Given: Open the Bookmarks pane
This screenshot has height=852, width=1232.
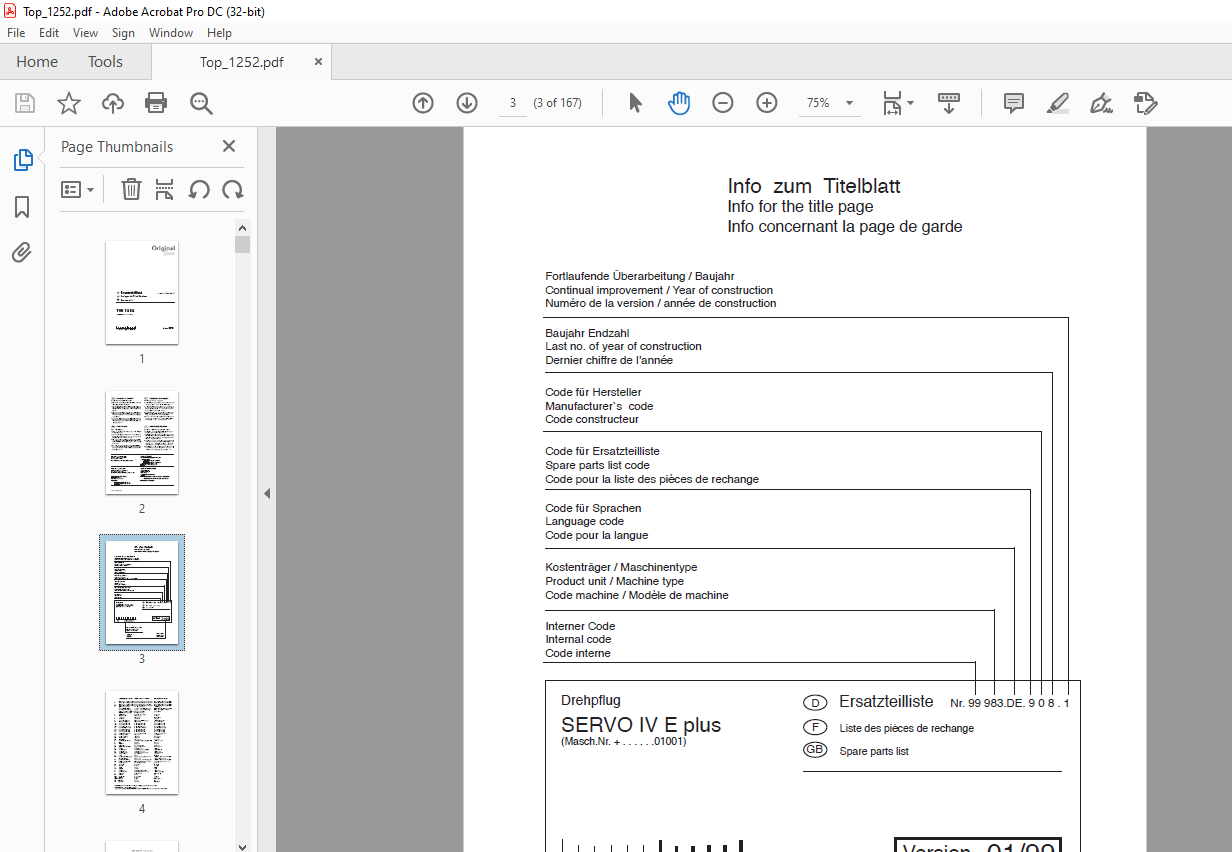Looking at the screenshot, I should coord(22,207).
